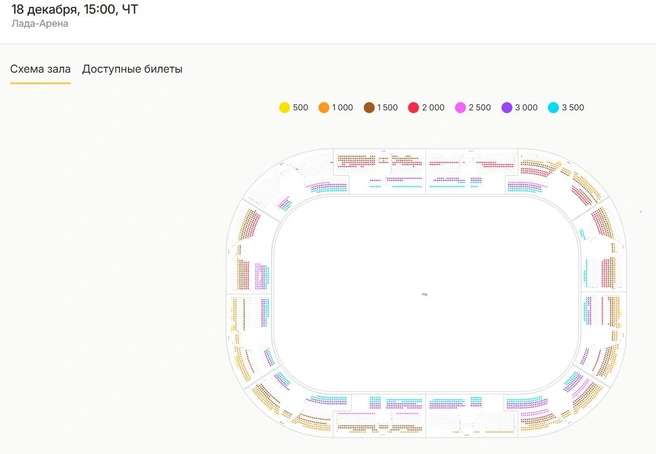The image size is (656, 454).
Task: Open the Доступные билеты tab
Action: tap(132, 69)
